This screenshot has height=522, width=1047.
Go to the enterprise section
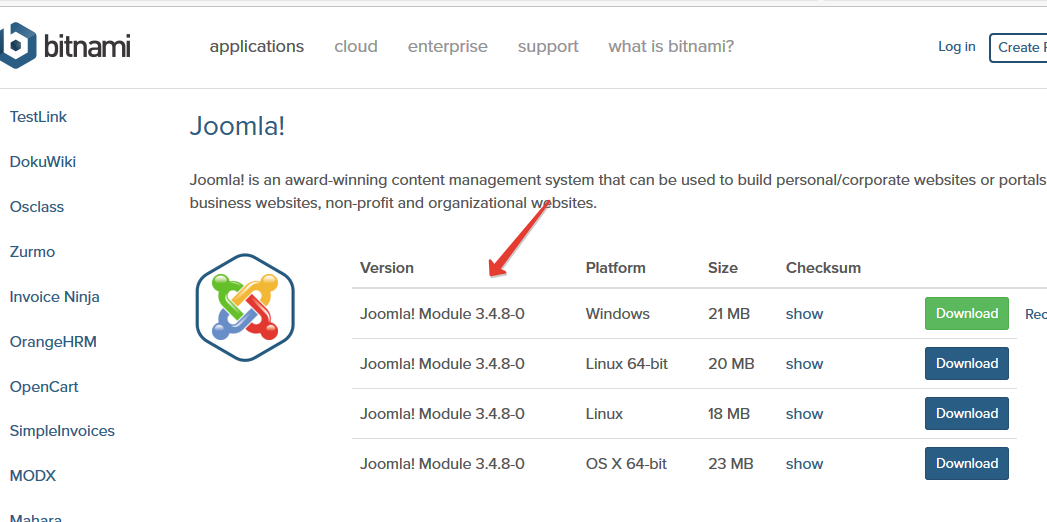[x=447, y=46]
